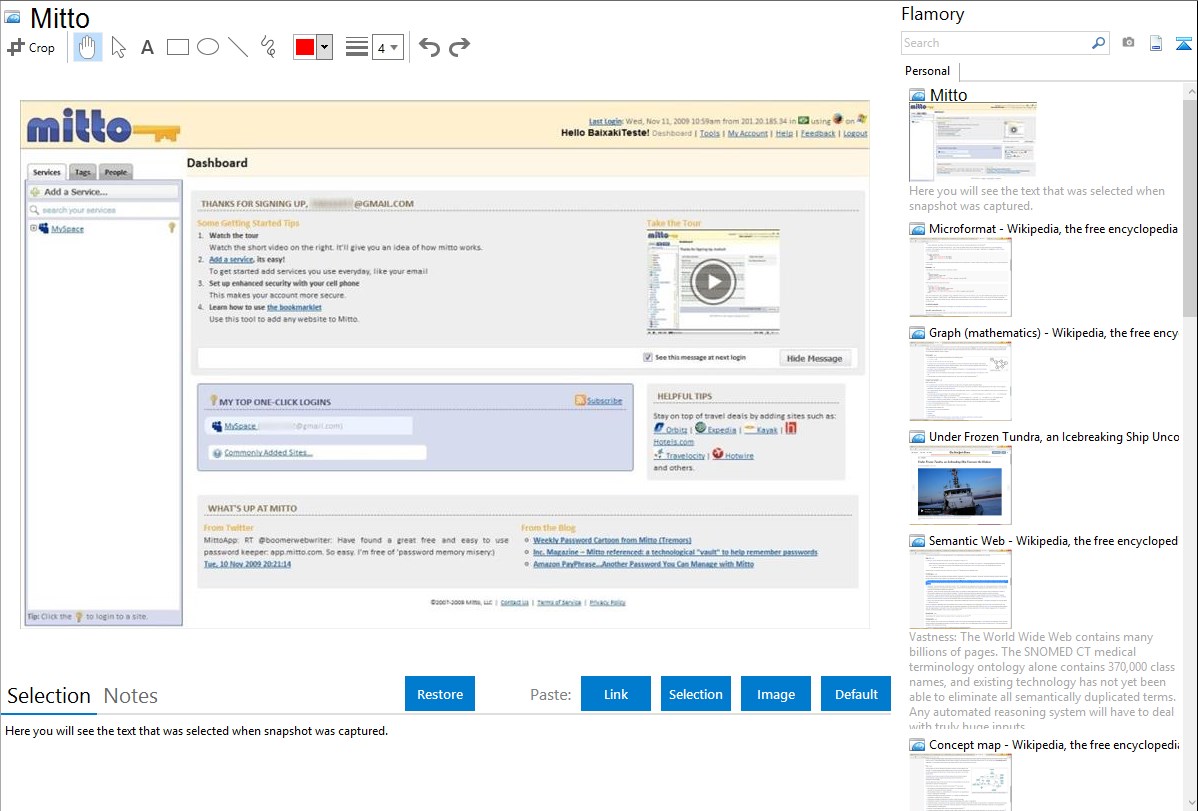The image size is (1198, 811).
Task: Pick the ellipse drawing tool
Action: pos(208,47)
